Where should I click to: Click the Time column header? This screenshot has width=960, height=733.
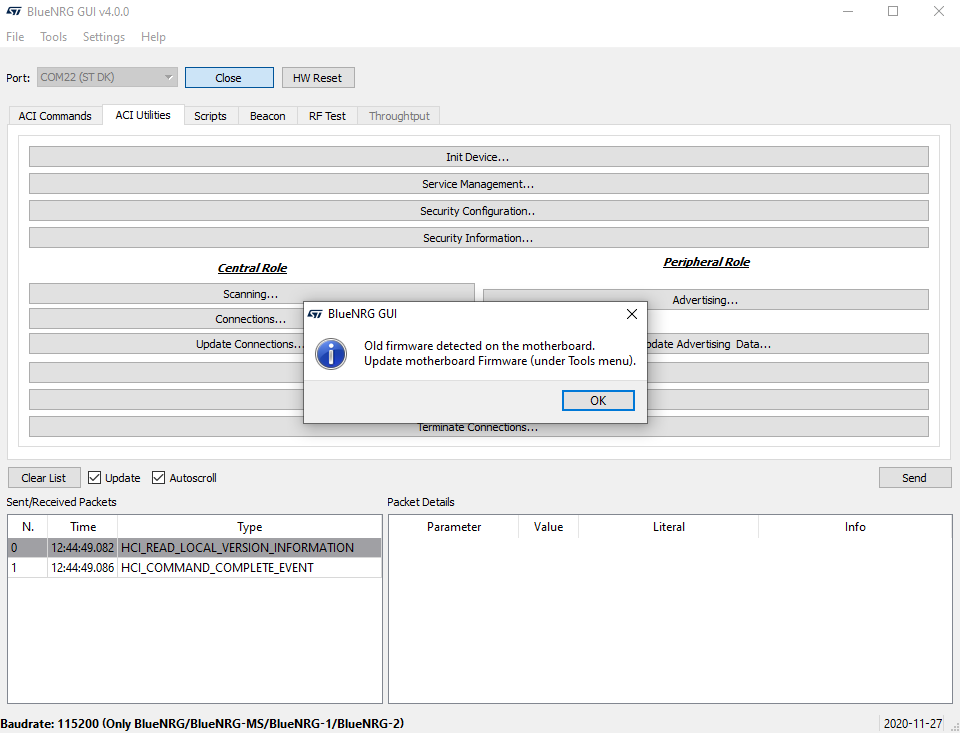83,527
